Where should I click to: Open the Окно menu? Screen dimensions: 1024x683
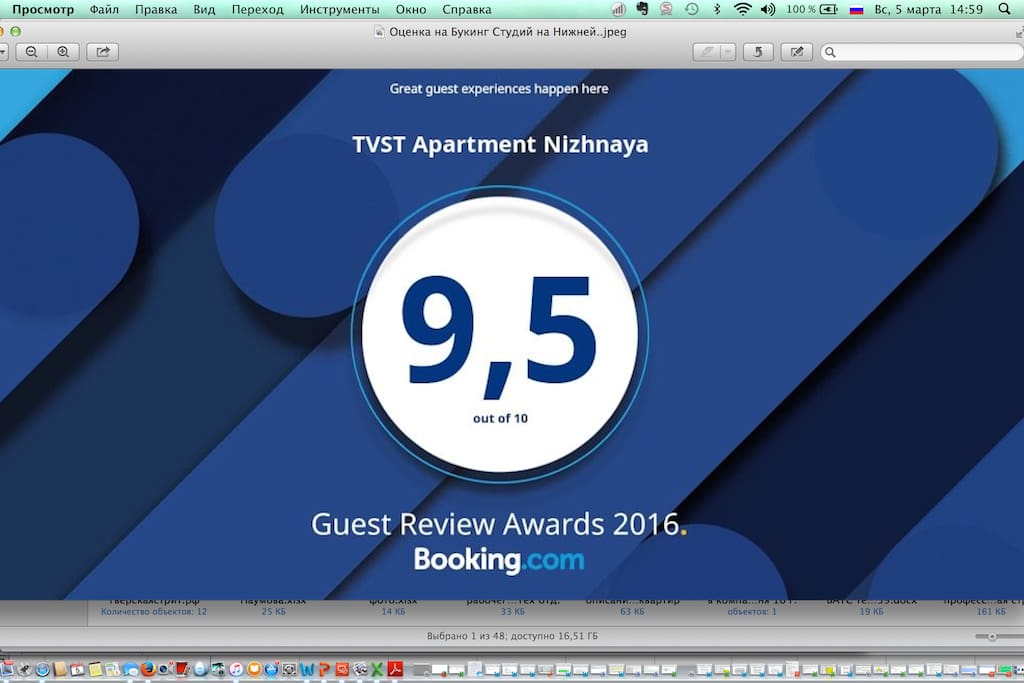pyautogui.click(x=411, y=10)
